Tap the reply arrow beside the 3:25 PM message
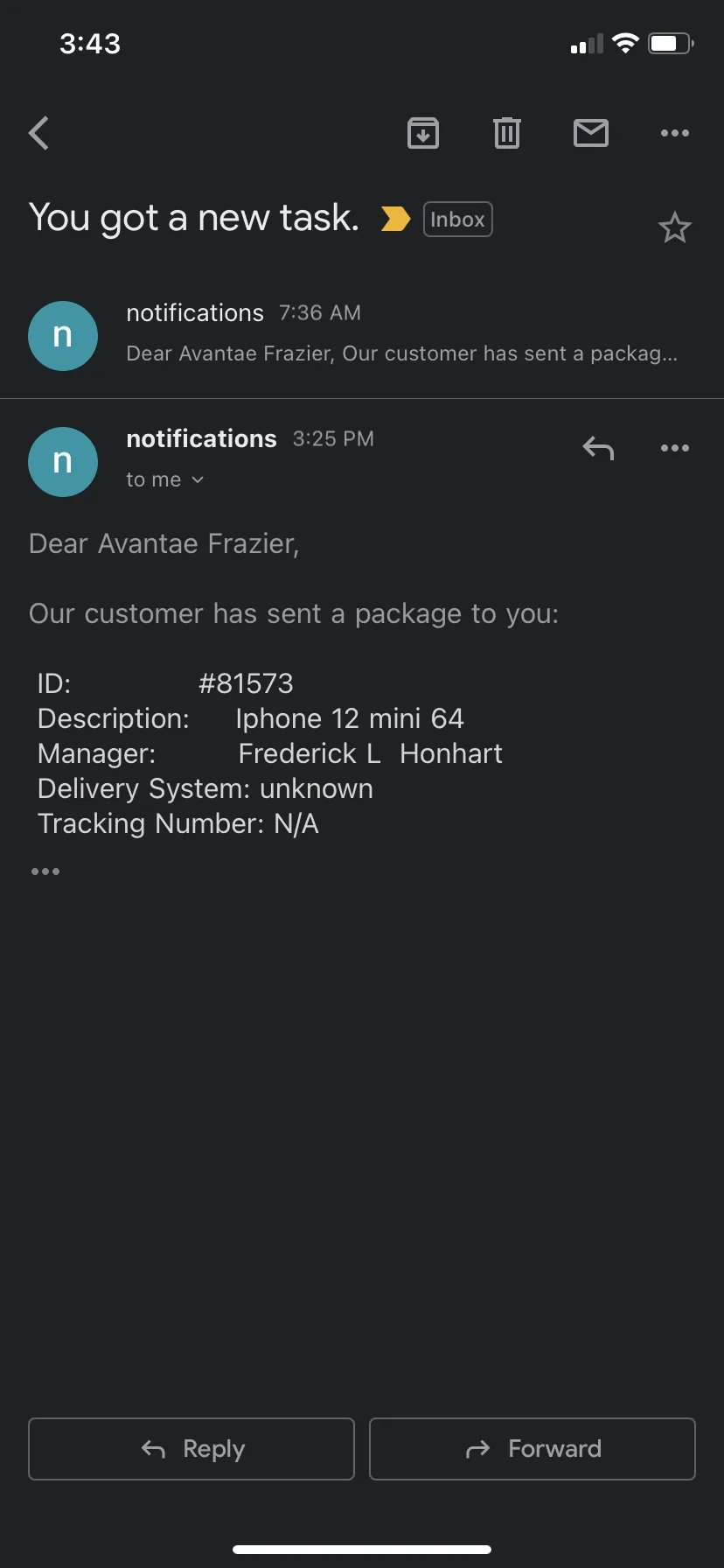The image size is (724, 1568). point(598,448)
